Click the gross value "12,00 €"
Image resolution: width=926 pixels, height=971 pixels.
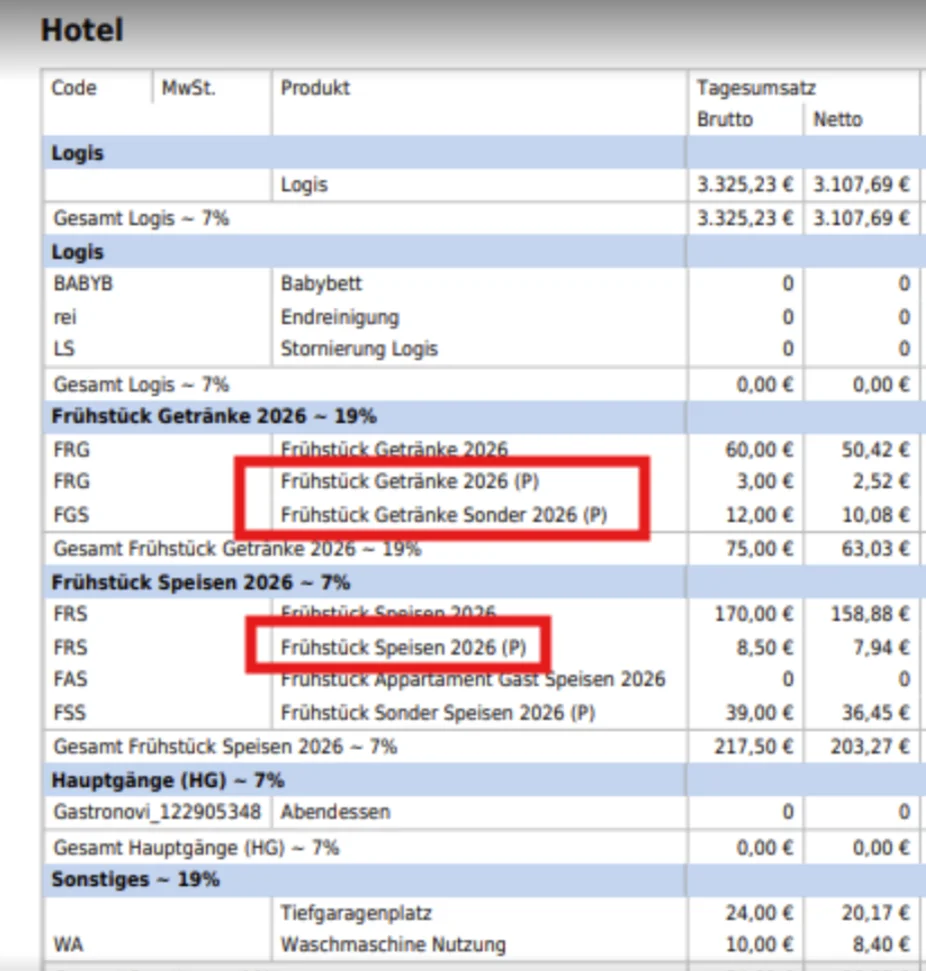click(x=759, y=515)
